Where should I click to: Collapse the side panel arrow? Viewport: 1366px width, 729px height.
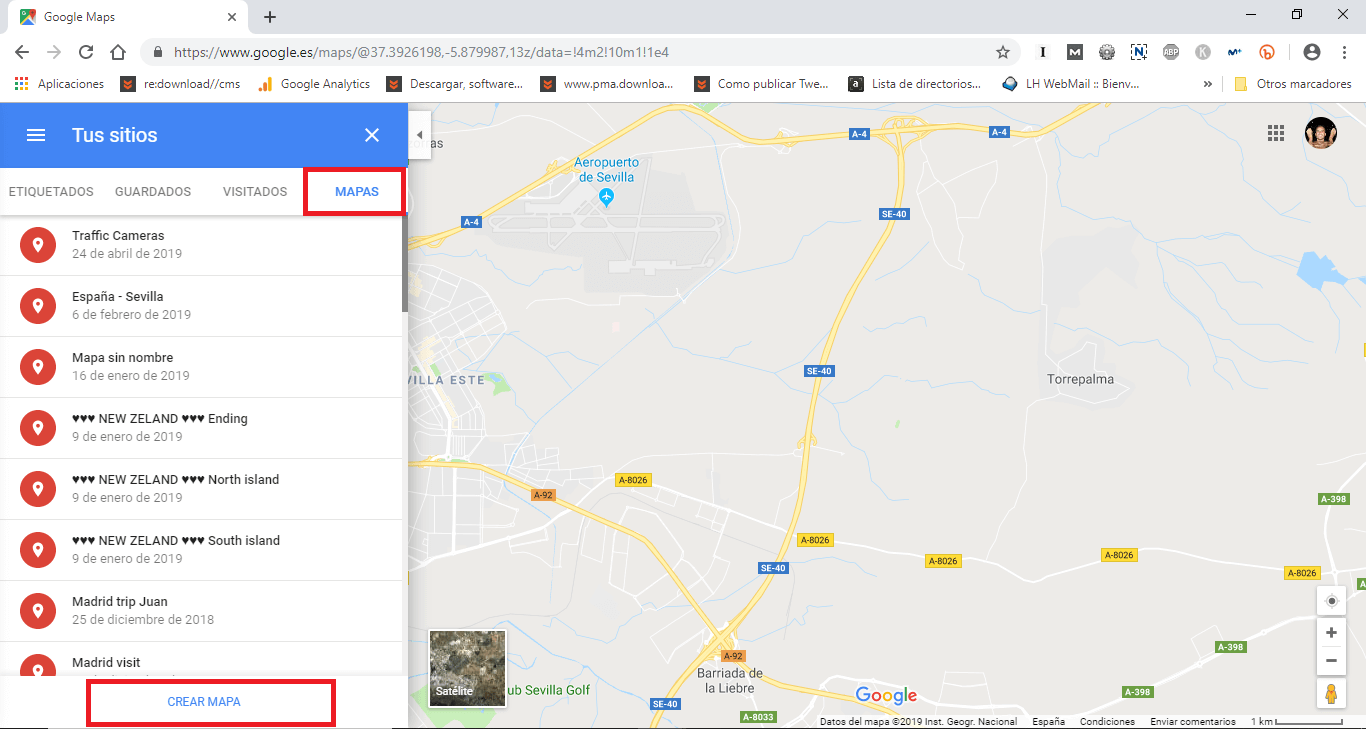click(x=419, y=135)
